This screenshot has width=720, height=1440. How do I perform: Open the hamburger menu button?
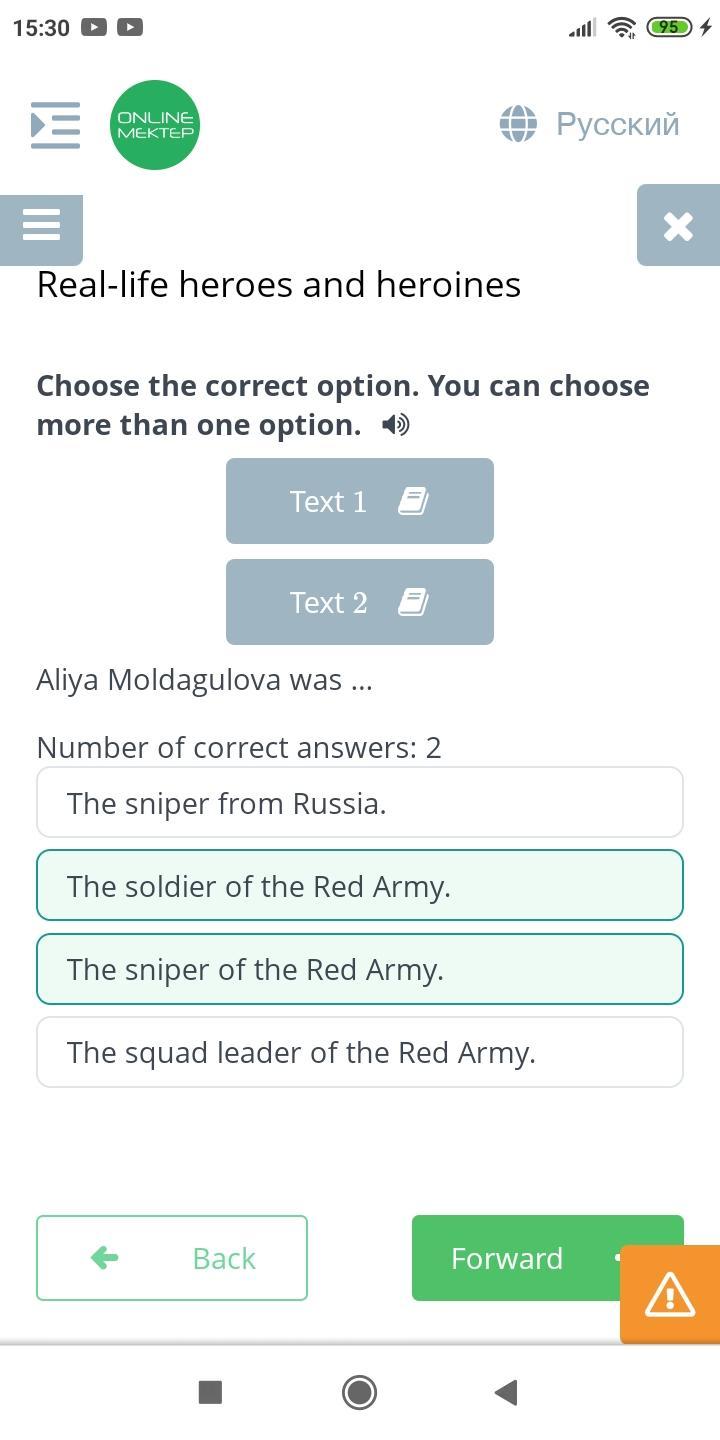point(41,226)
